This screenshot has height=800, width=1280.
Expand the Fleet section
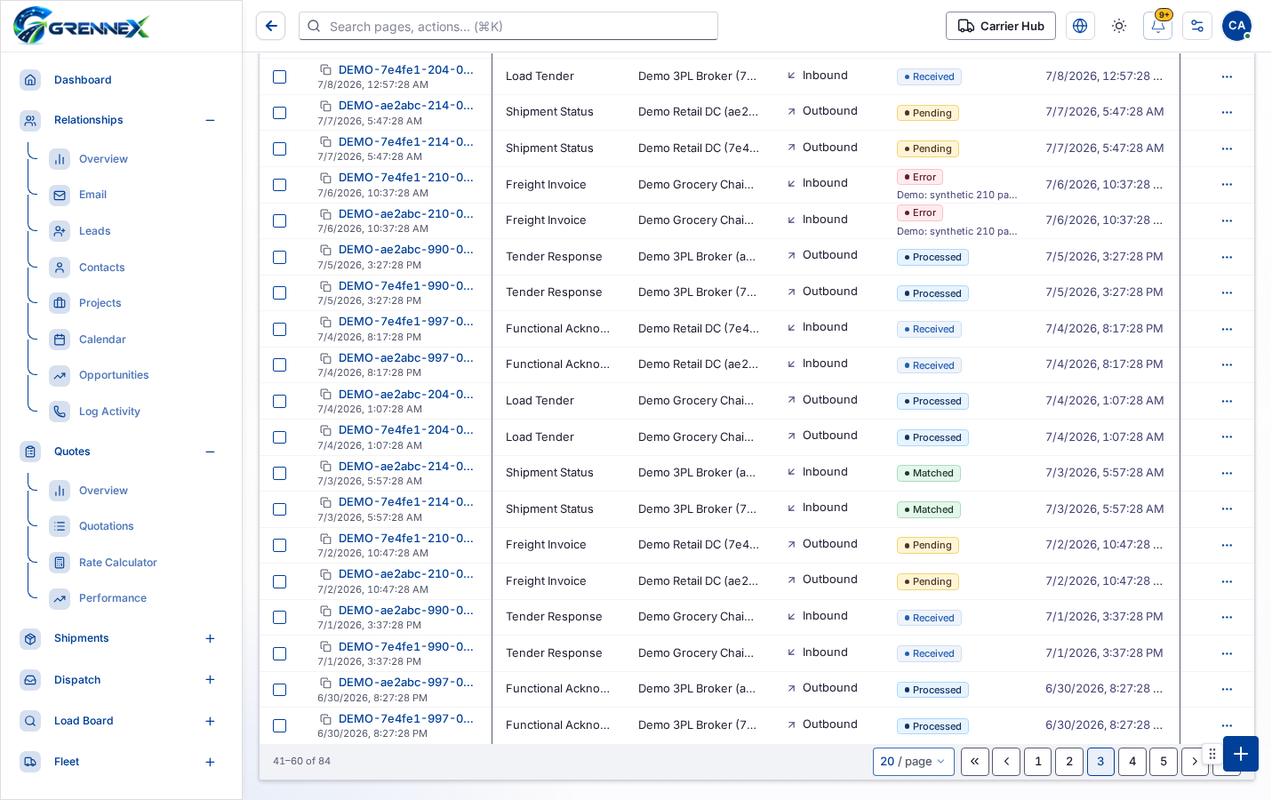pyautogui.click(x=210, y=762)
